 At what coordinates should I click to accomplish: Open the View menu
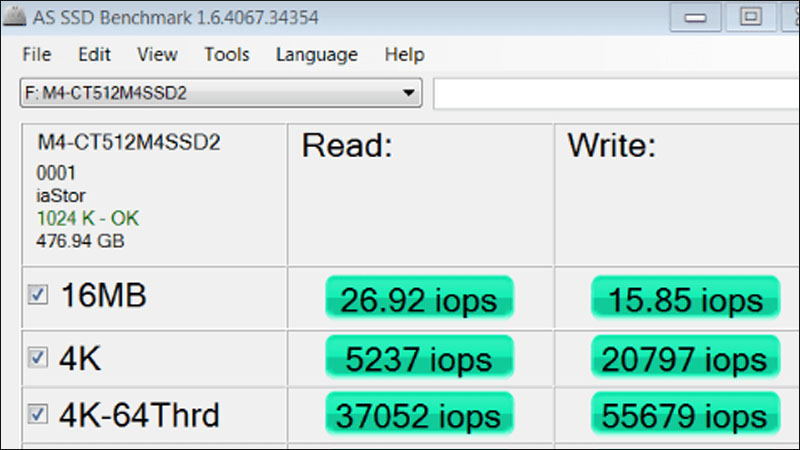pos(157,55)
